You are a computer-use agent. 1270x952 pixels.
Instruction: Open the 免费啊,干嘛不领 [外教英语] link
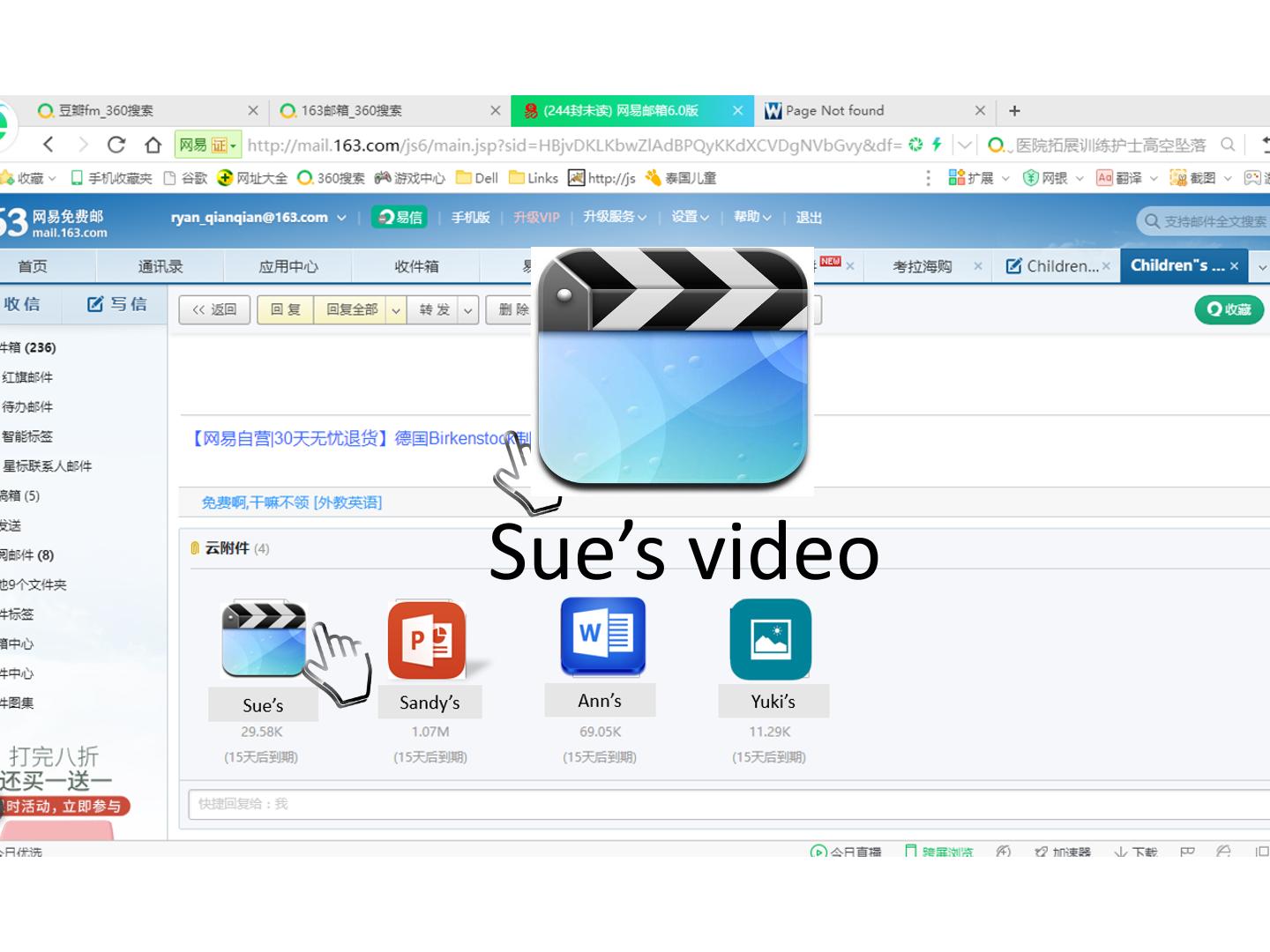[292, 502]
